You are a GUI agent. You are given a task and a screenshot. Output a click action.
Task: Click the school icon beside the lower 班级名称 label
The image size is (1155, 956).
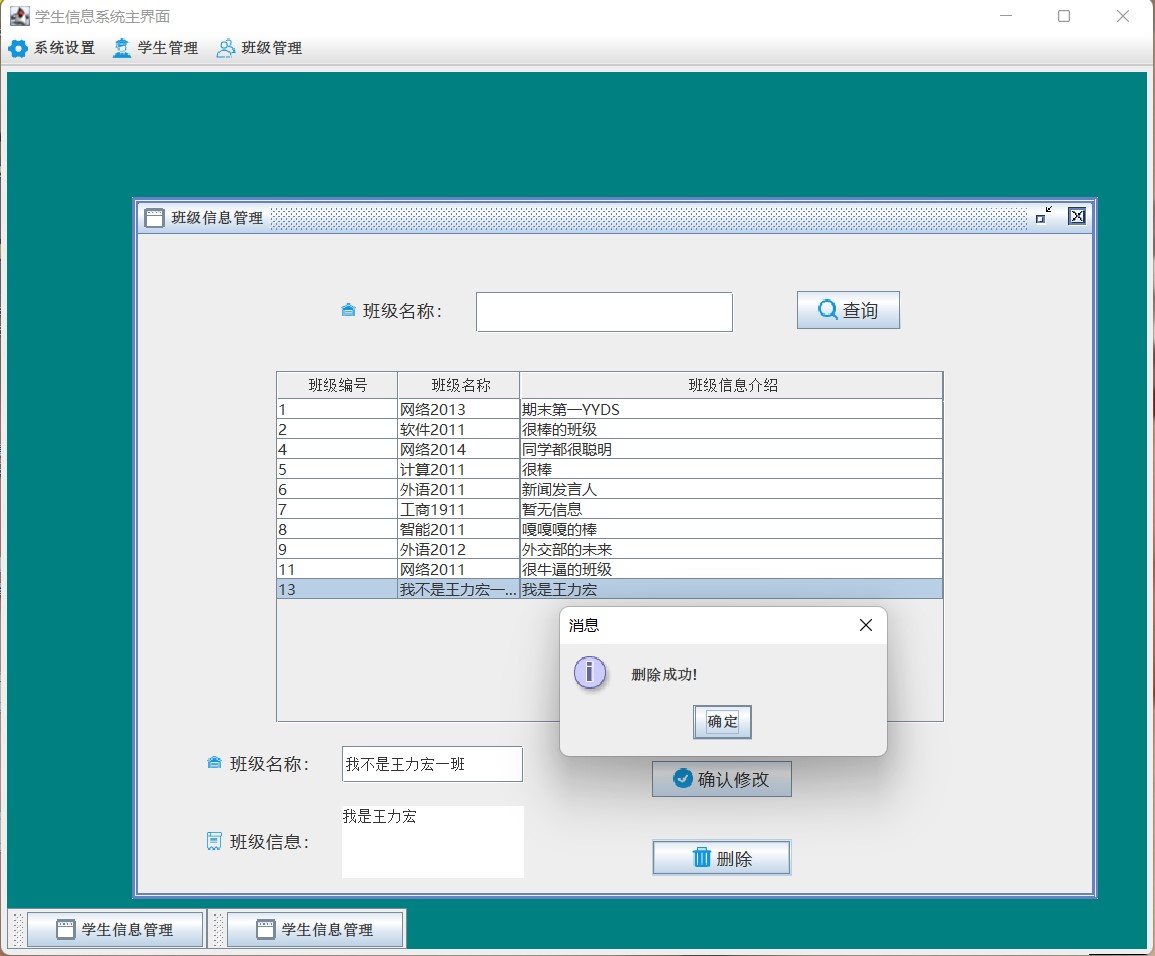(214, 763)
